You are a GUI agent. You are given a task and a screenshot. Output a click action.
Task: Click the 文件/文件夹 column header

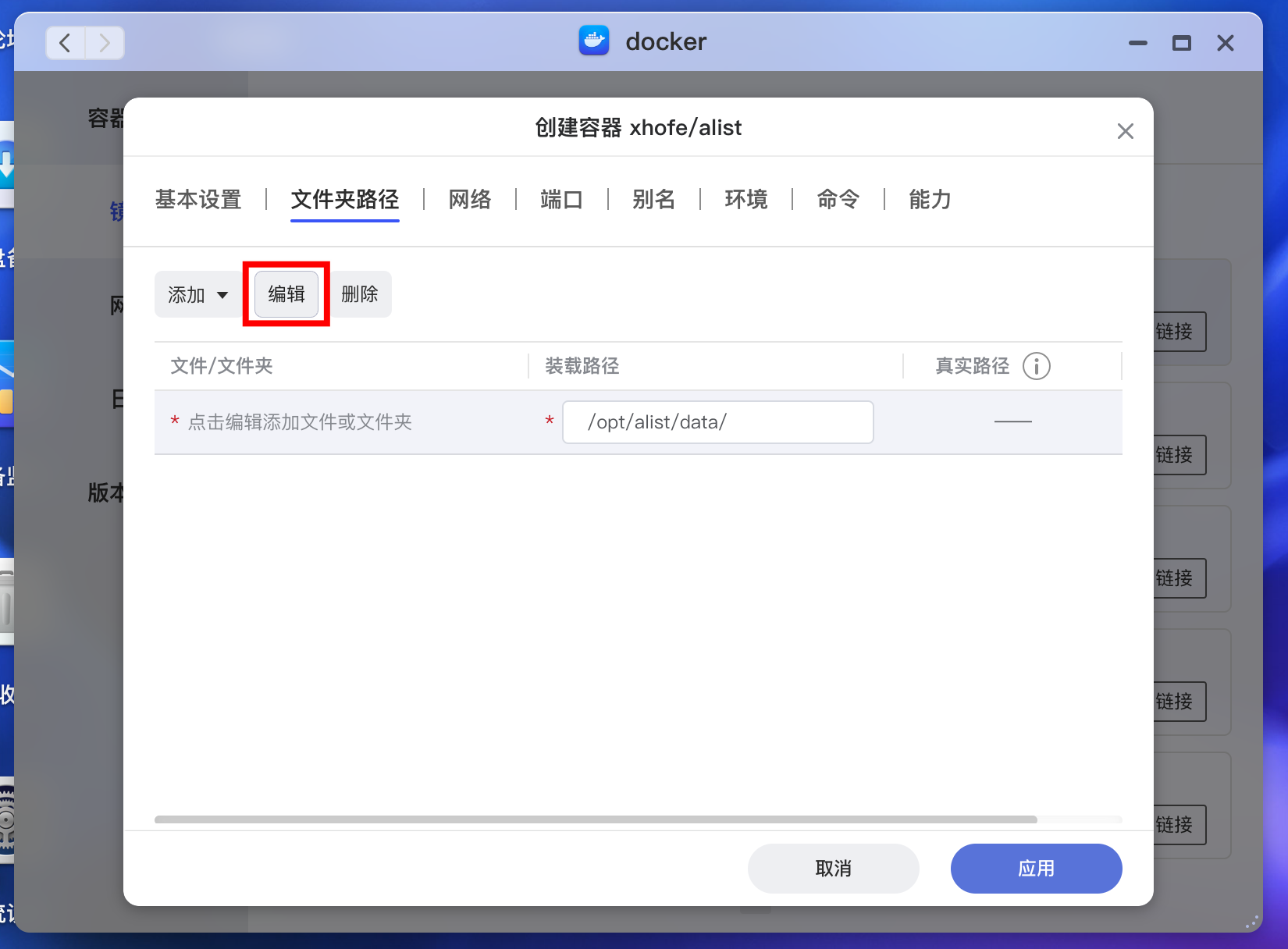click(222, 366)
